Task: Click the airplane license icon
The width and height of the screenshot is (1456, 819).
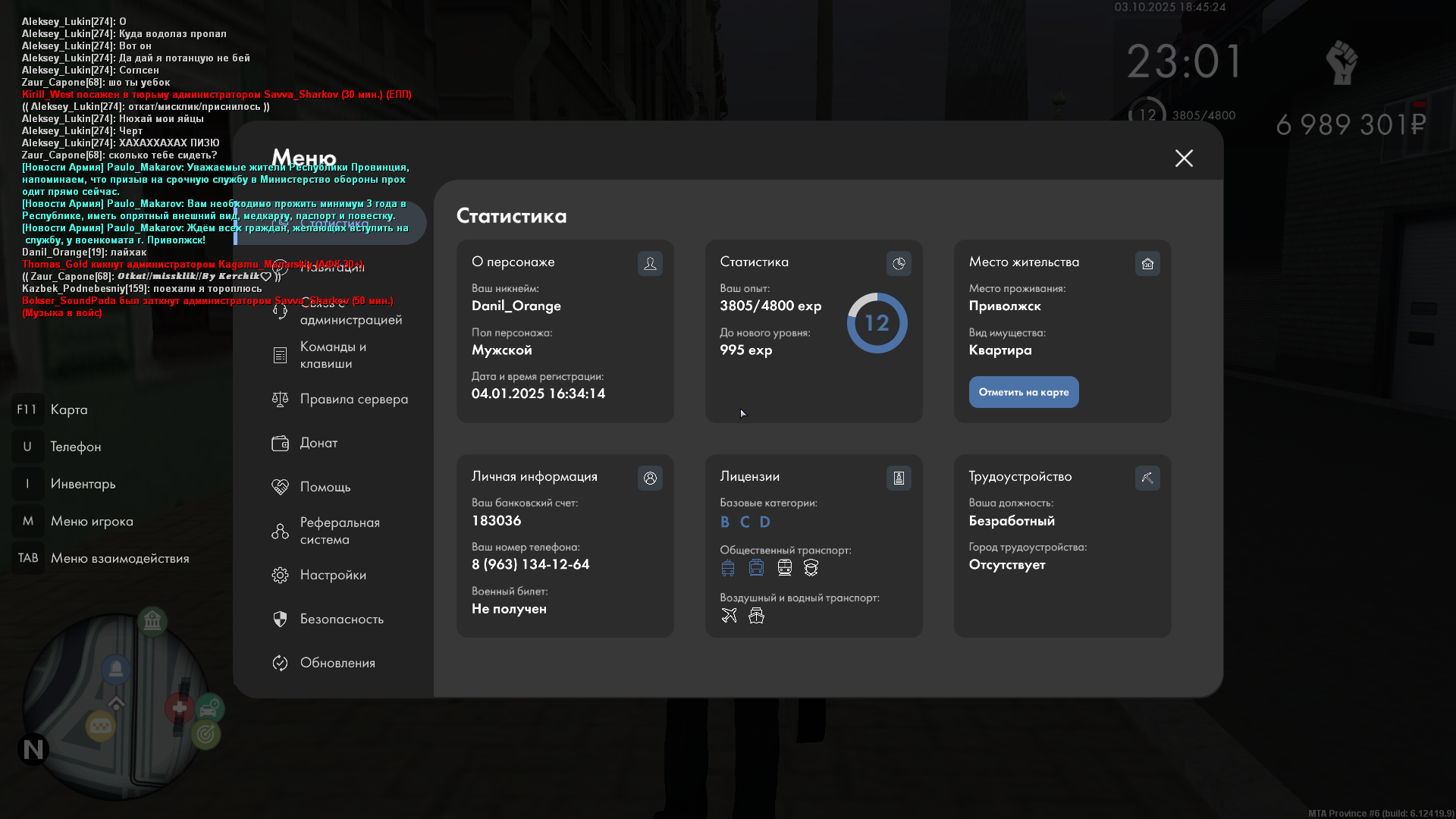Action: tap(729, 616)
